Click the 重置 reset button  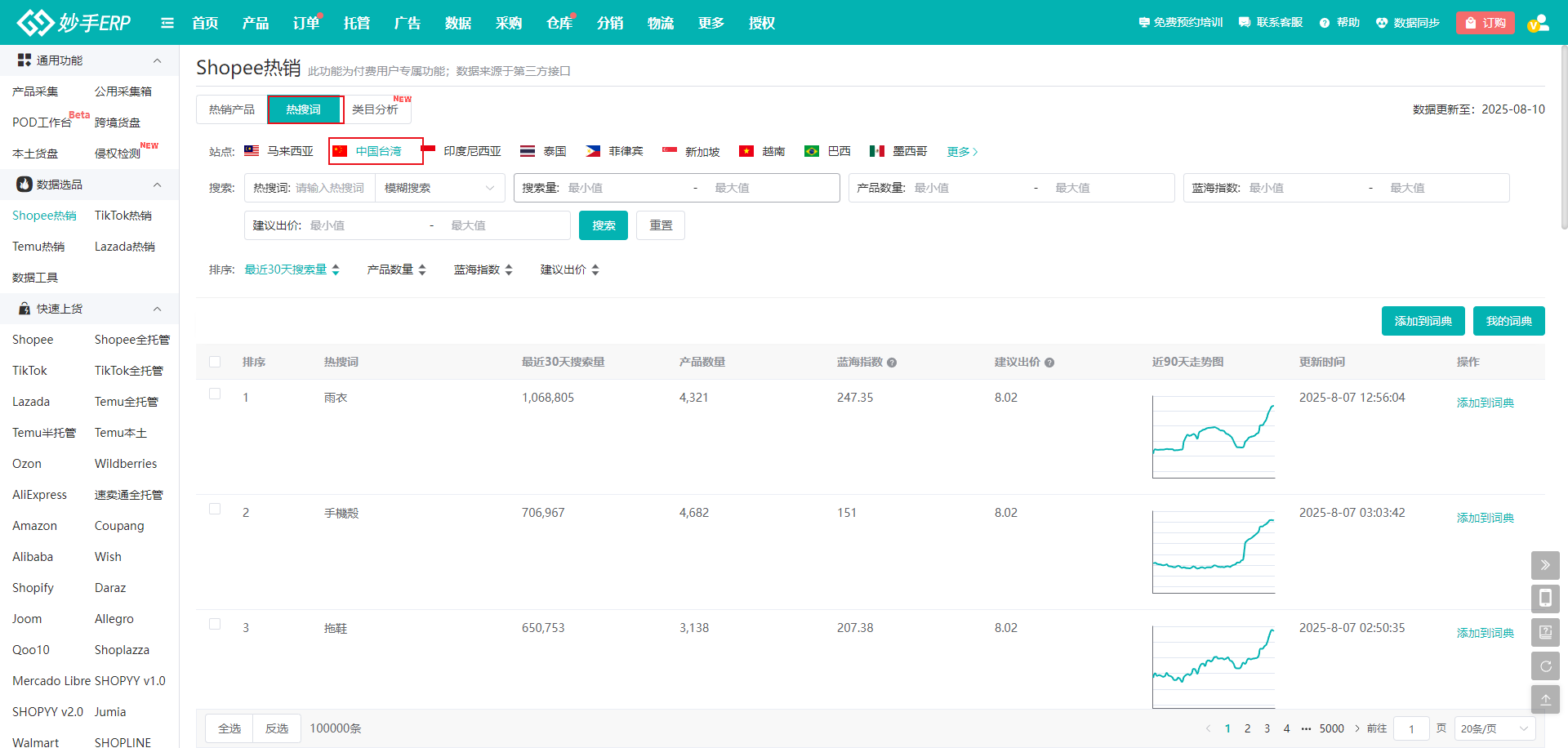click(661, 225)
